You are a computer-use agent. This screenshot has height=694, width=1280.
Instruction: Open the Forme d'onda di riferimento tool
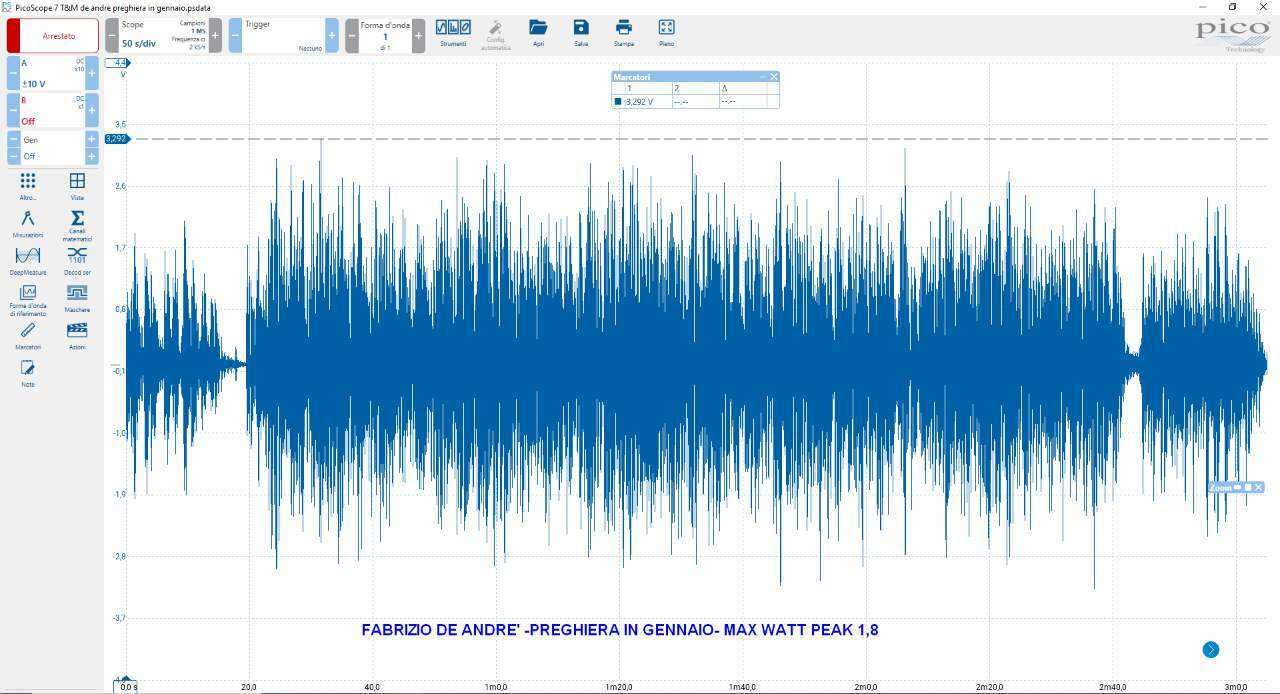click(x=28, y=300)
